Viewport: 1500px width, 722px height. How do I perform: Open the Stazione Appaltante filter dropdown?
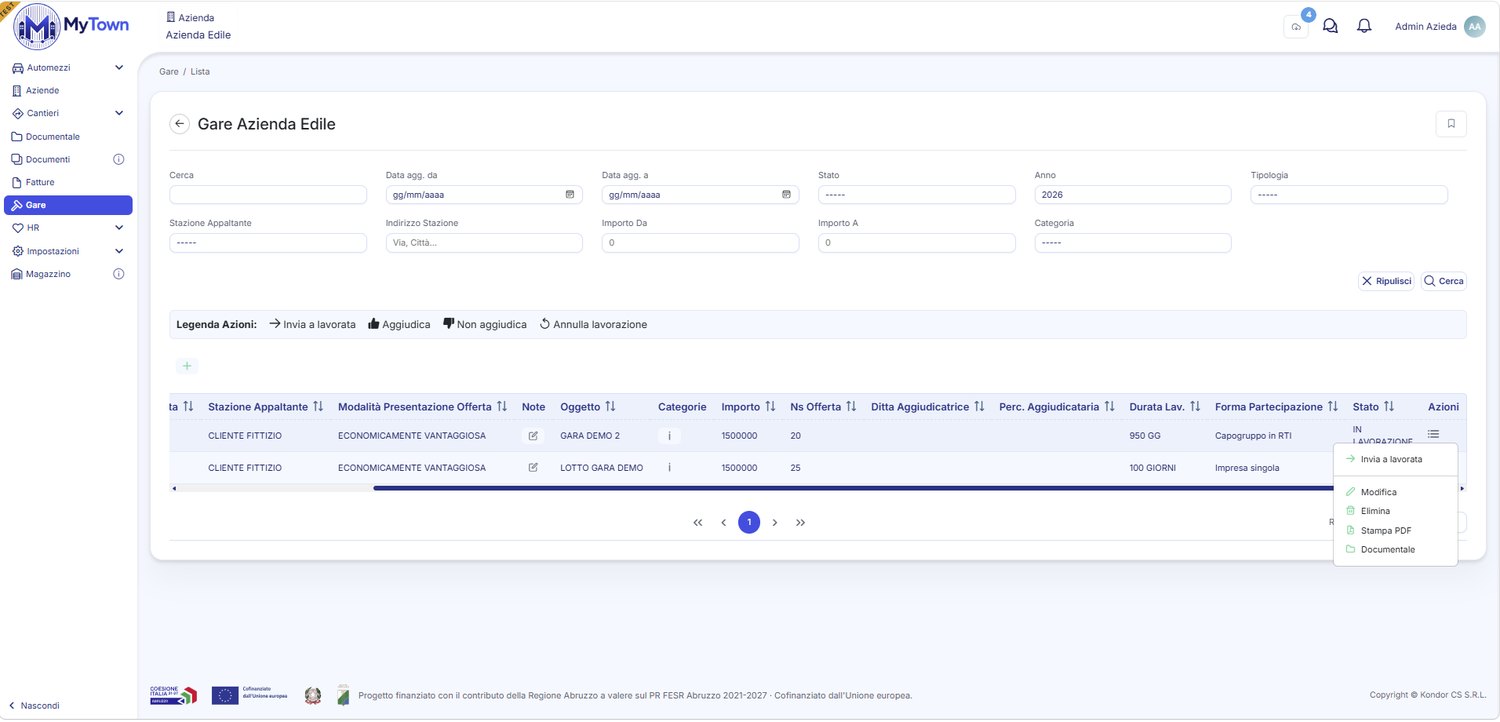268,243
